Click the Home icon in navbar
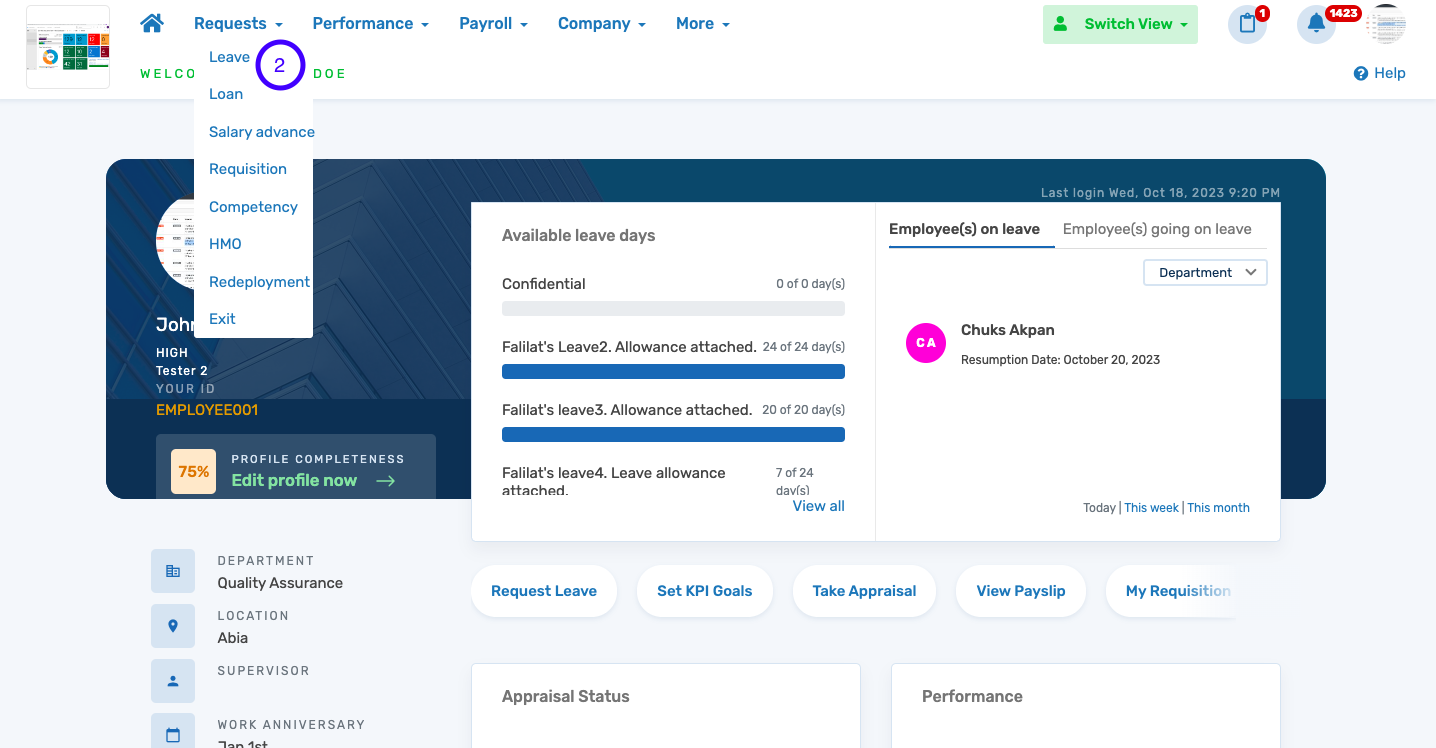1436x748 pixels. click(152, 24)
